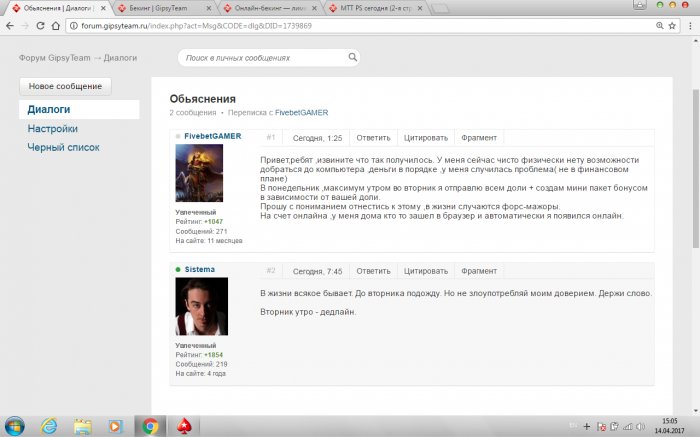Screen dimensions: 700x437
Task: Close the Объяснения | Диалоги tab
Action: [x=103, y=8]
